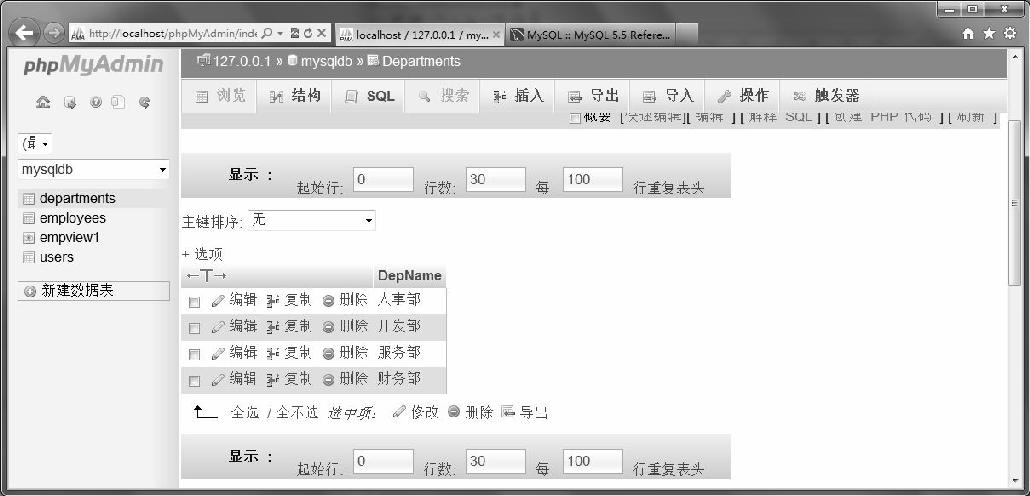The width and height of the screenshot is (1030, 496).
Task: Click red delete icon for 开发部 row
Action: tap(328, 327)
